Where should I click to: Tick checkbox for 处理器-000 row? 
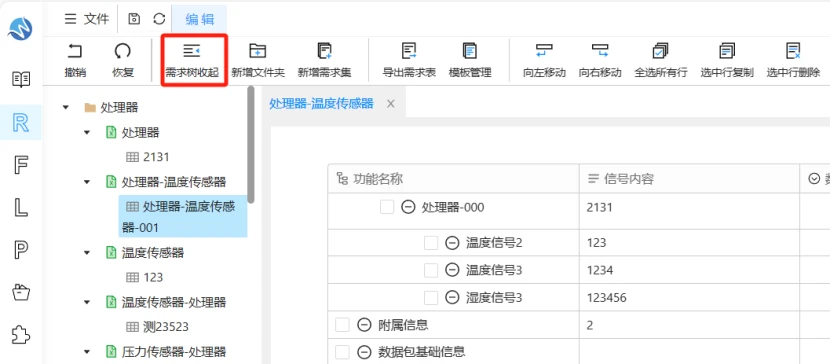point(387,207)
